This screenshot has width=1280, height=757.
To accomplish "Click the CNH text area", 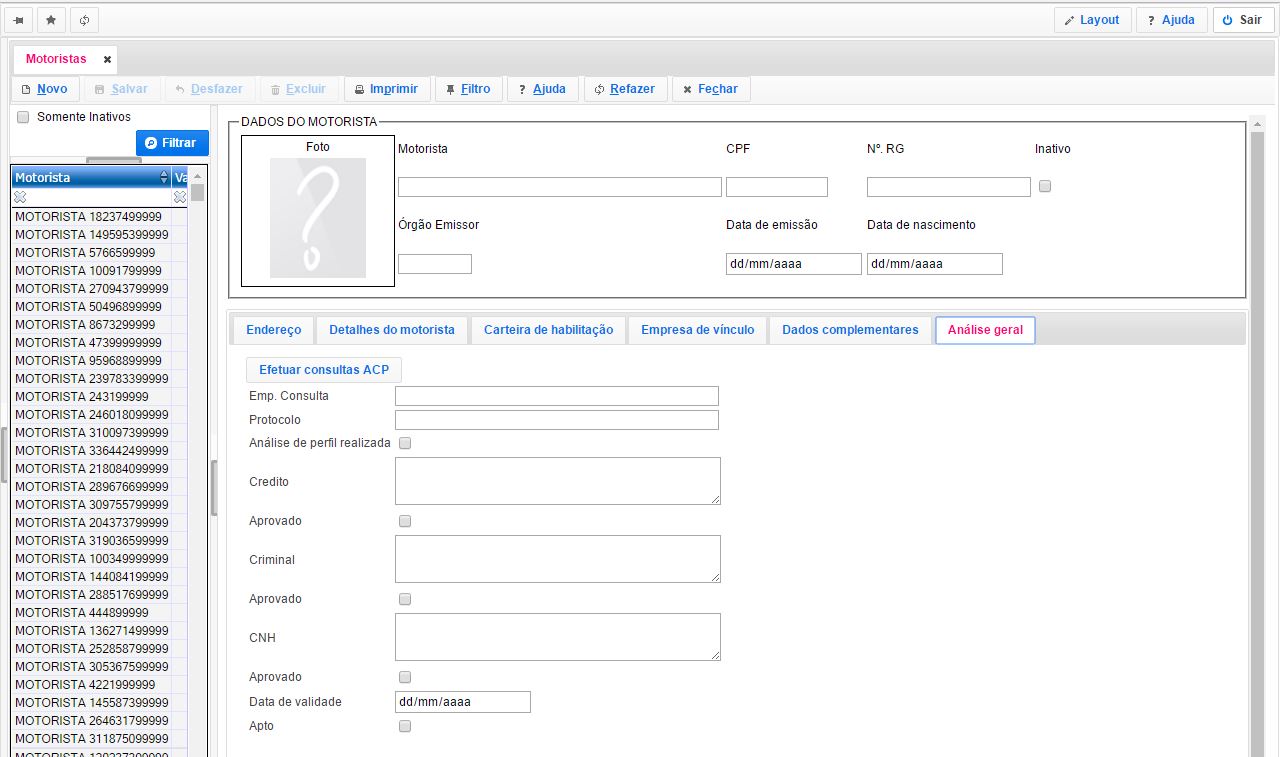I will click(558, 637).
